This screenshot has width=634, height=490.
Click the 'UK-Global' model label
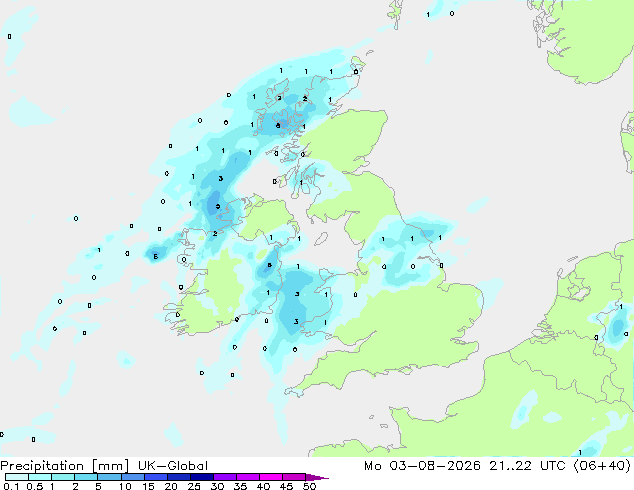[x=173, y=466]
